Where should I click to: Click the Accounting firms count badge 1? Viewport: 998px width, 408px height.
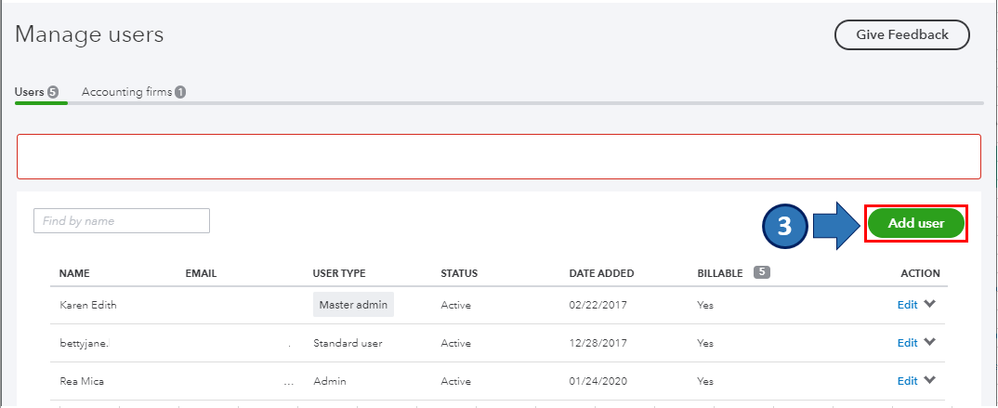click(x=181, y=92)
